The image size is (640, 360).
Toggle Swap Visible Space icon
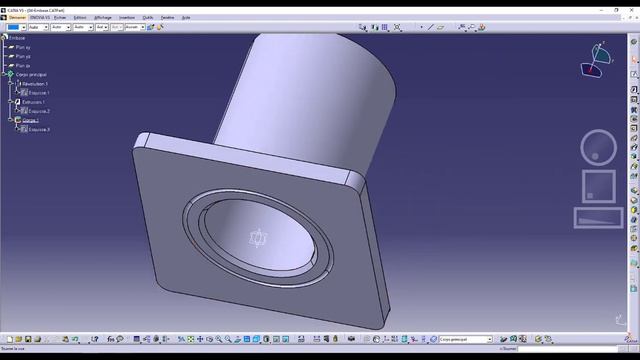(x=286, y=339)
